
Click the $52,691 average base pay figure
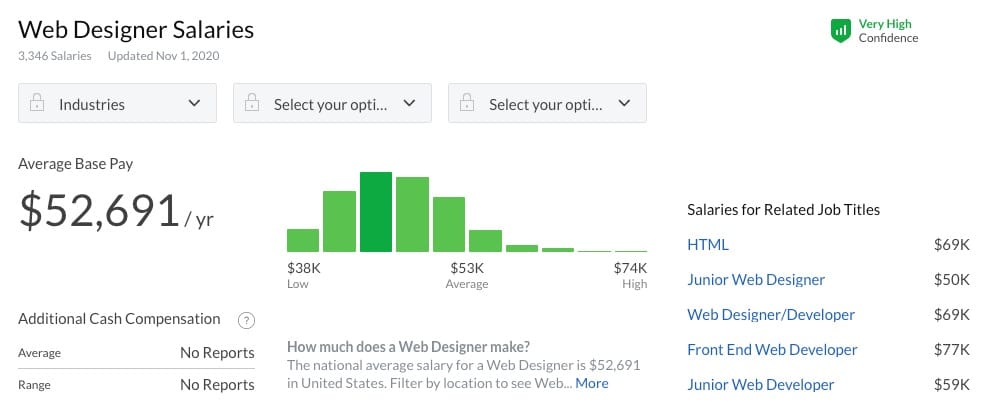100,209
